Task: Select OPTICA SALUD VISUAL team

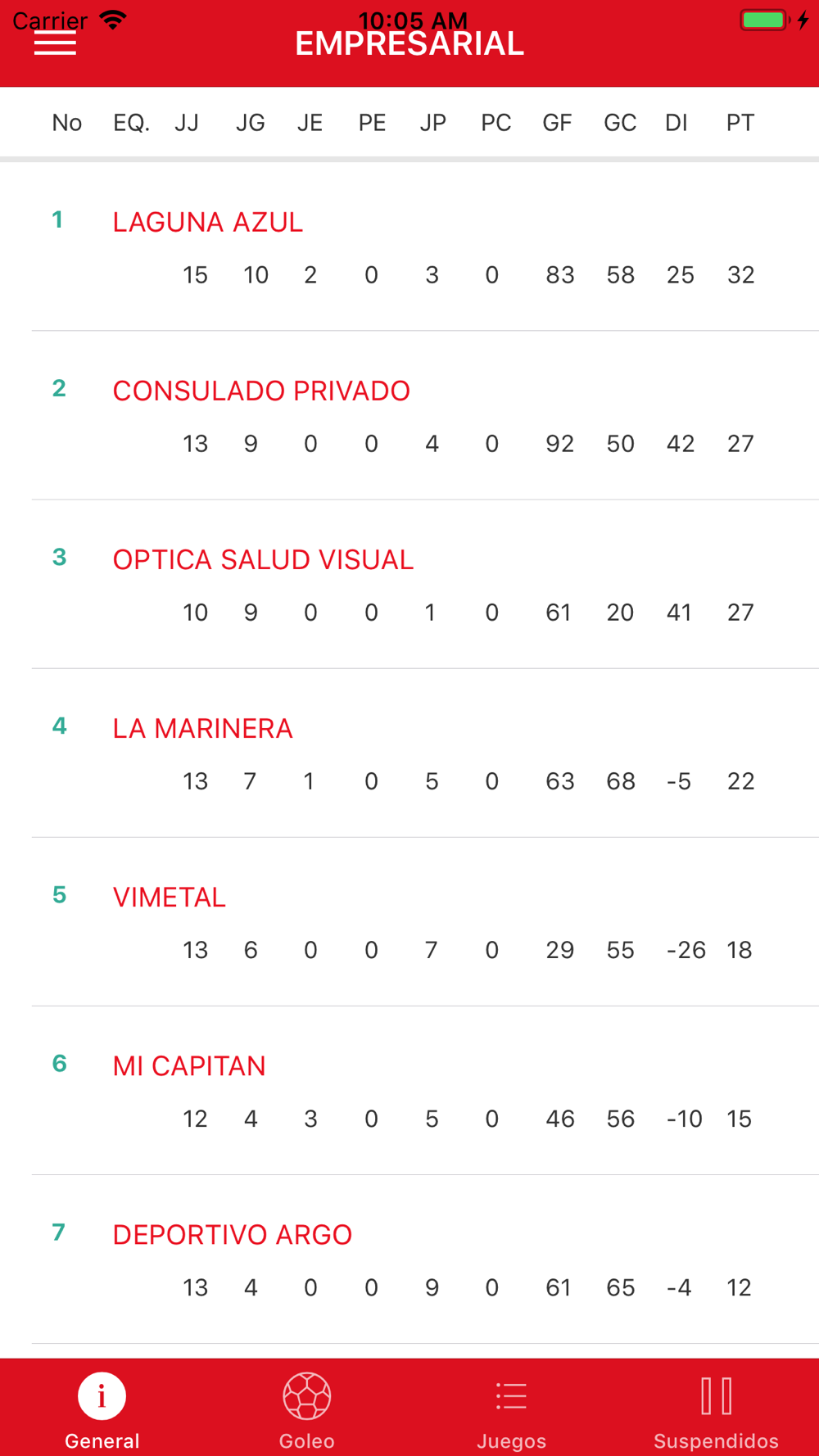Action: (263, 559)
